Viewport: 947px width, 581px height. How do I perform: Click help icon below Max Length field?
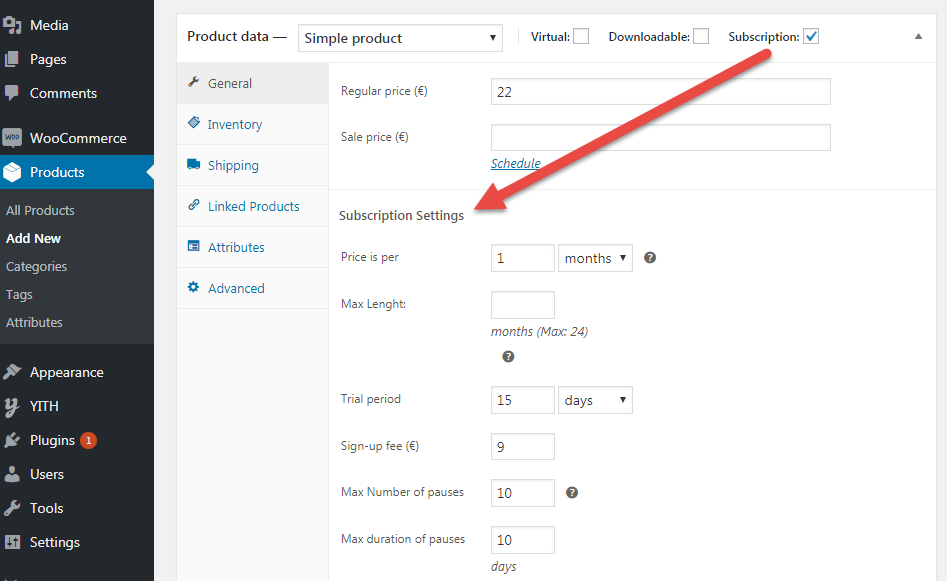(509, 356)
